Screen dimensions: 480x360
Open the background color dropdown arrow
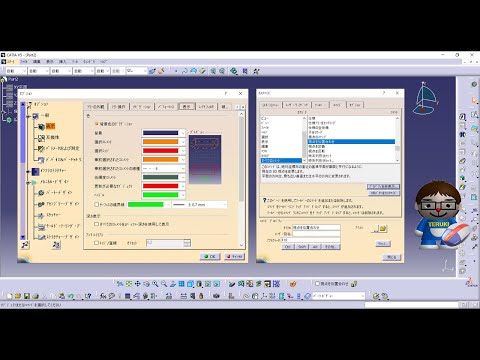coord(183,133)
